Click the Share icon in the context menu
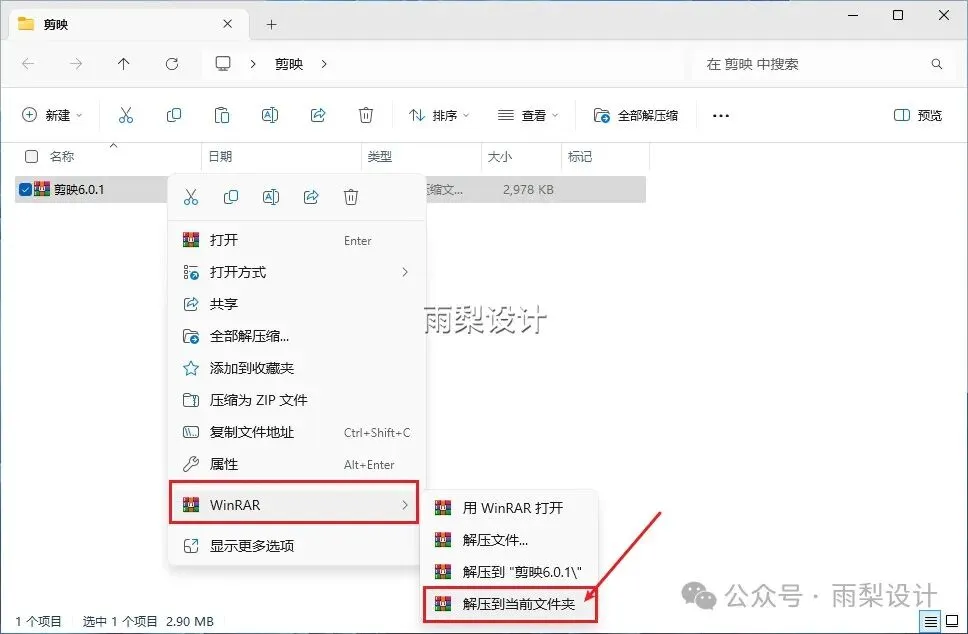 (x=311, y=197)
